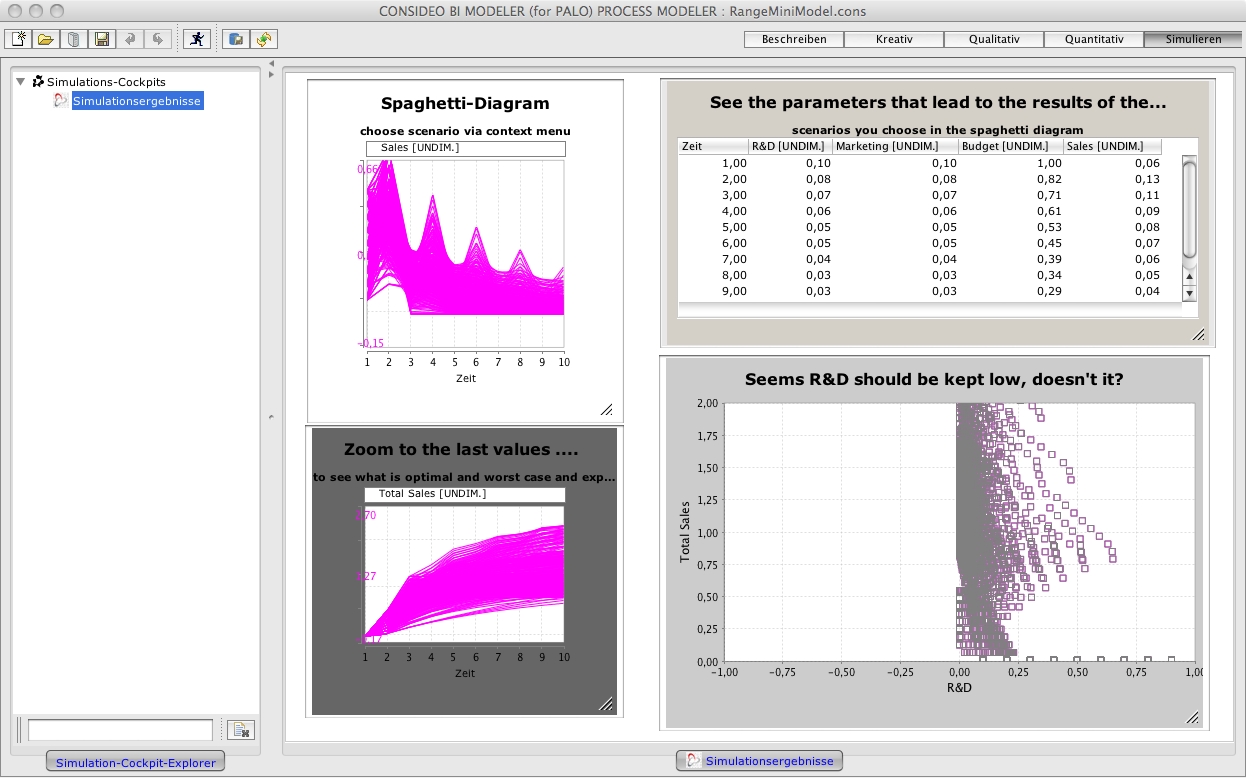1246x778 pixels.
Task: Open a file with the folder icon
Action: pyautogui.click(x=46, y=39)
